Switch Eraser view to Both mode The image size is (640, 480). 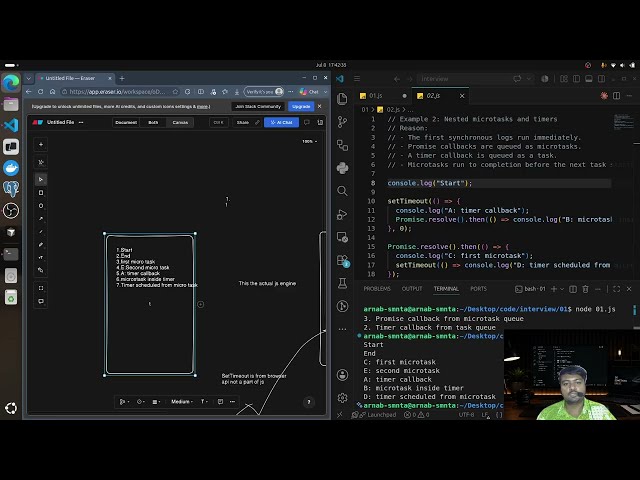point(153,122)
